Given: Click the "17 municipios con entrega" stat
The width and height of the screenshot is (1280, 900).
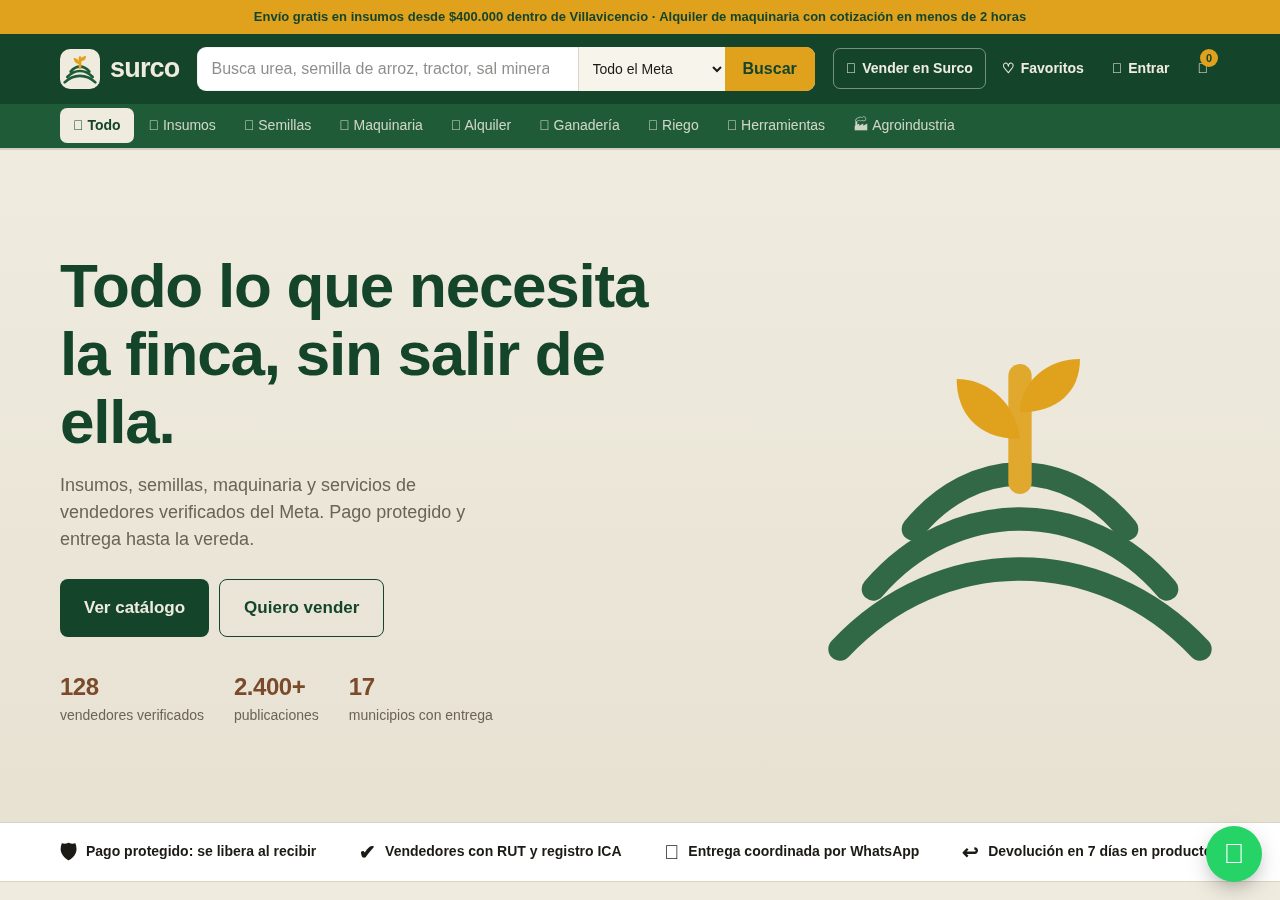Looking at the screenshot, I should click(421, 699).
